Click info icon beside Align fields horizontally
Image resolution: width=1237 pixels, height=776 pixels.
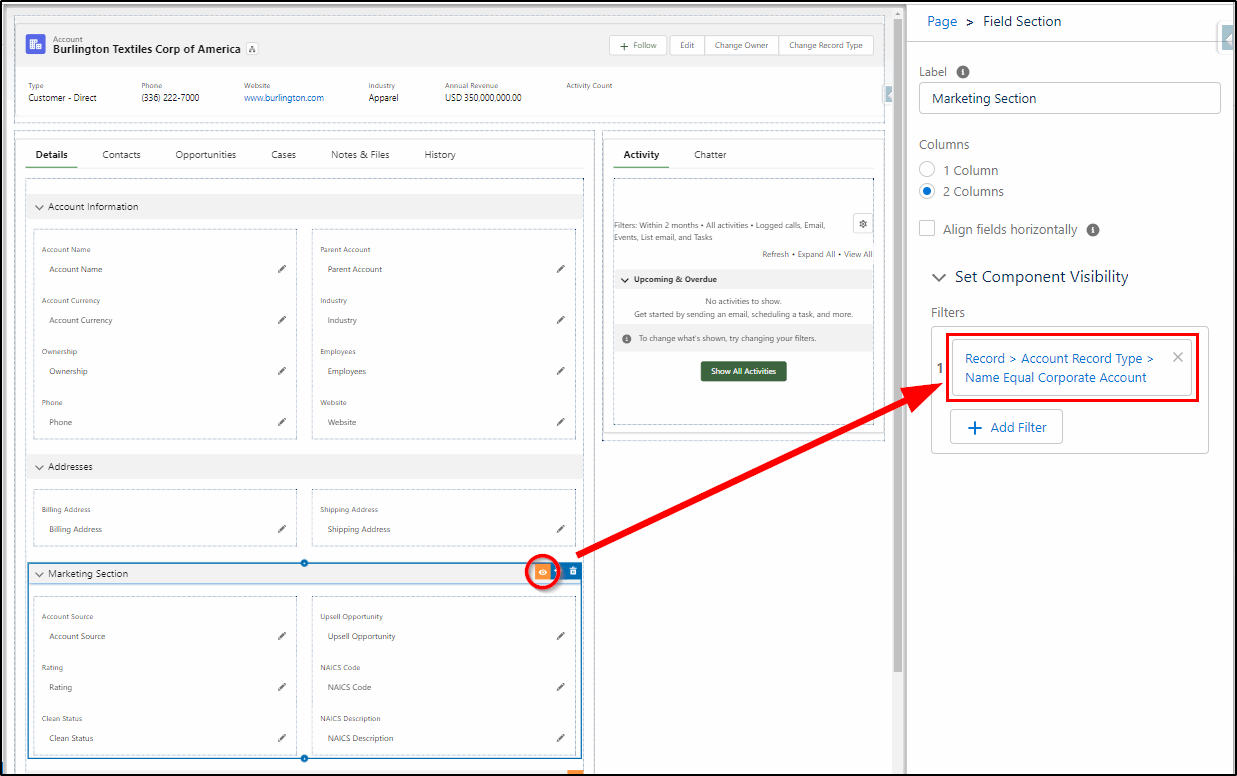(x=1093, y=229)
